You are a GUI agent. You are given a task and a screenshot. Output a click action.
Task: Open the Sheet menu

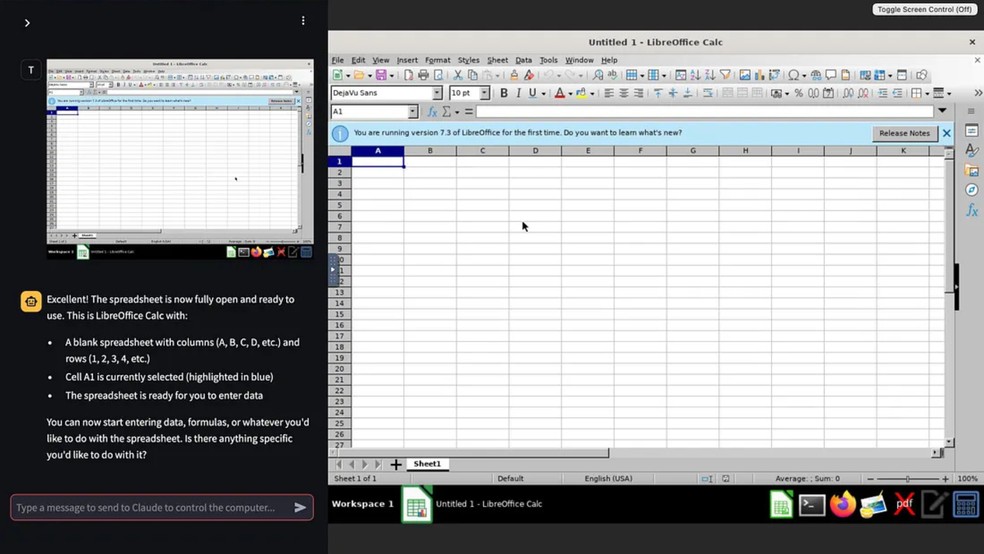(x=497, y=60)
